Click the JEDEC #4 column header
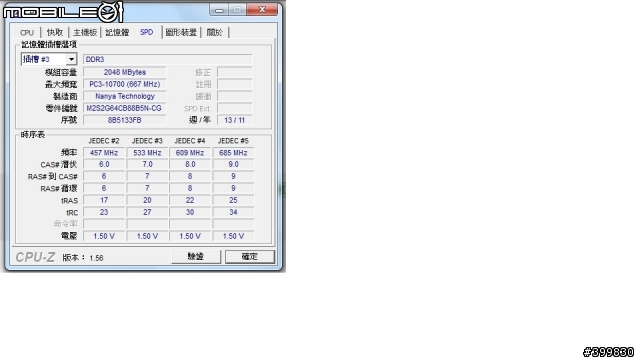Viewport: 640px width, 360px height. click(x=190, y=141)
